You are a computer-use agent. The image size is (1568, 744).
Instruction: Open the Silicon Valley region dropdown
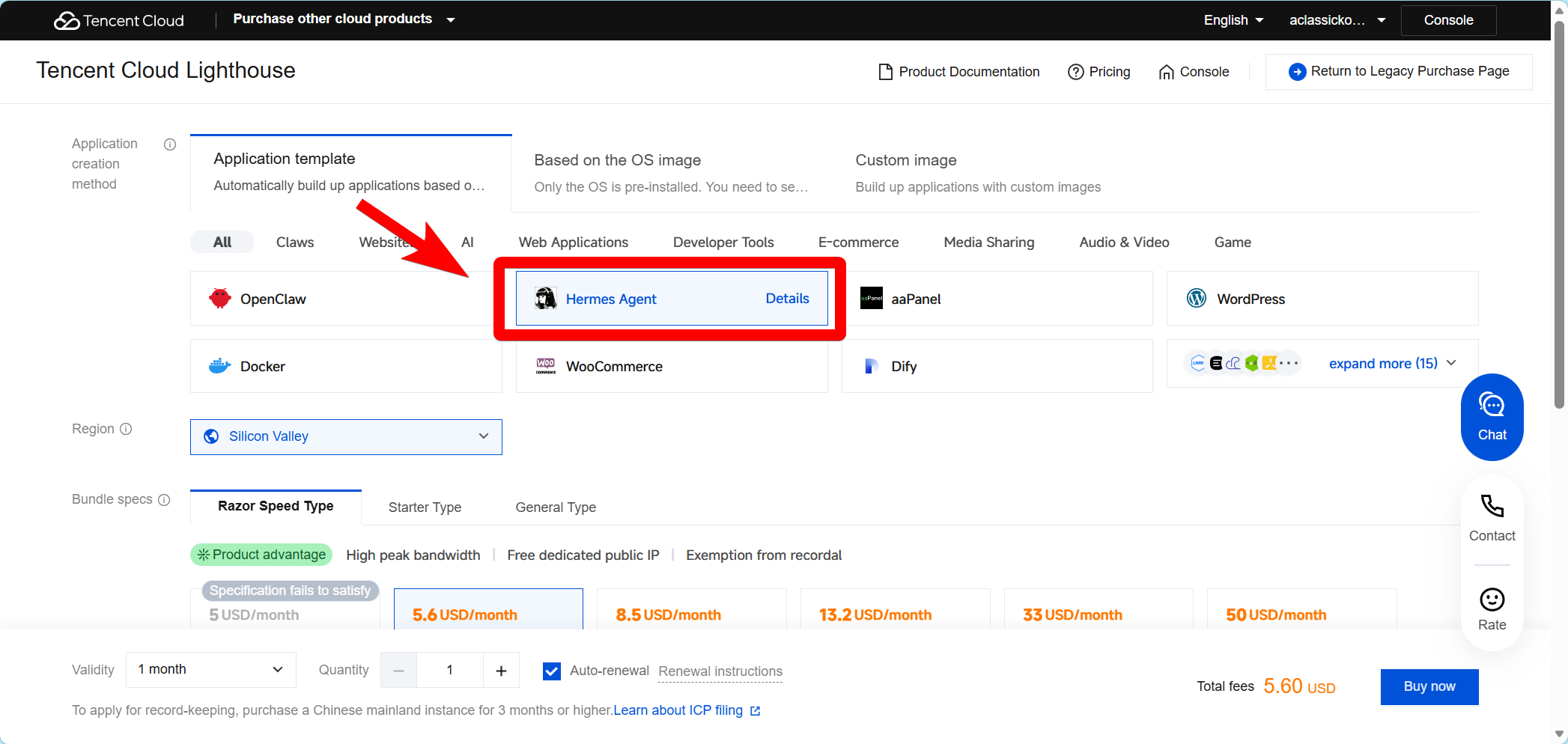pyautogui.click(x=346, y=437)
